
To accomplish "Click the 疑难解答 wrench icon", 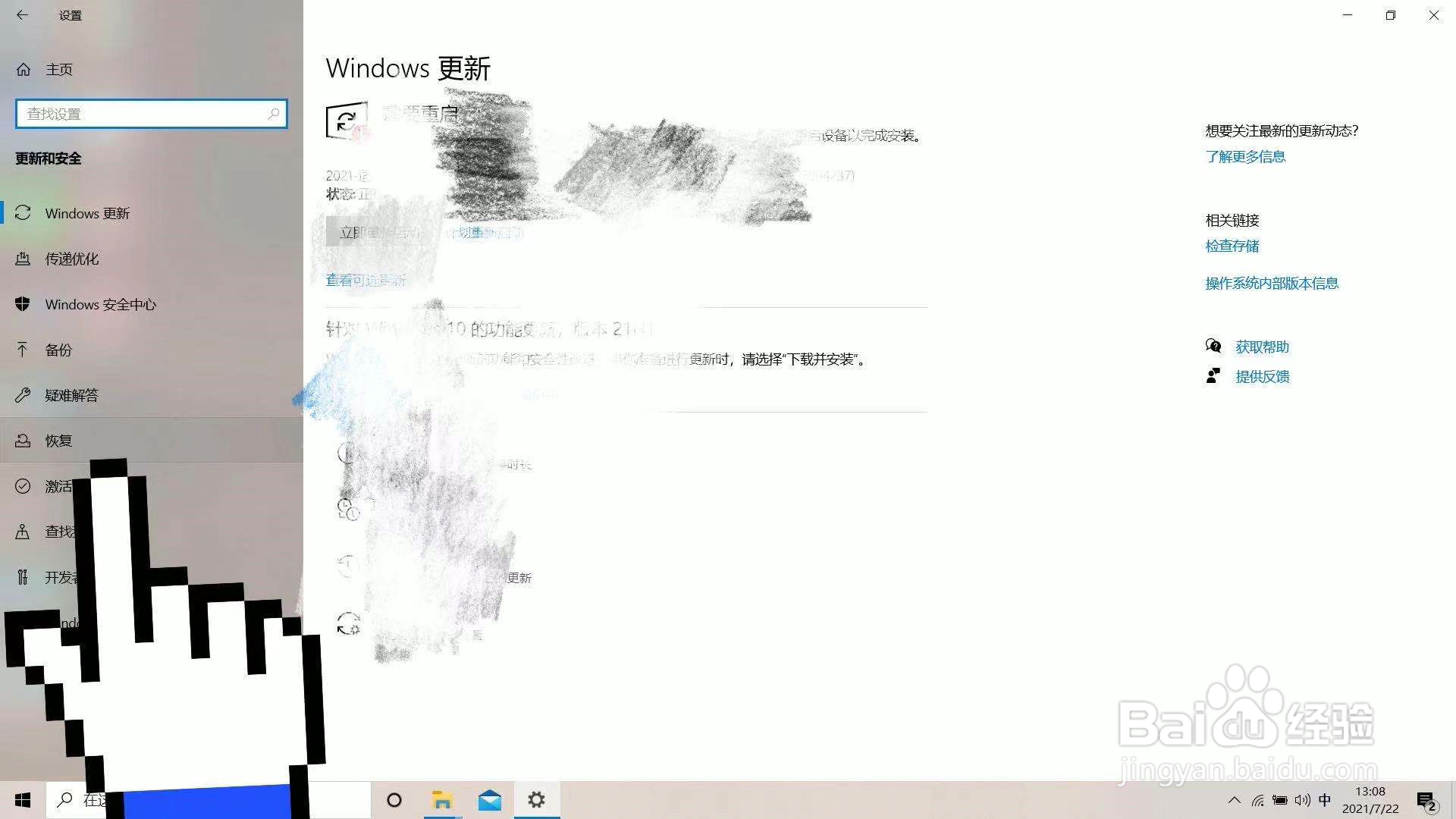I will (x=23, y=395).
